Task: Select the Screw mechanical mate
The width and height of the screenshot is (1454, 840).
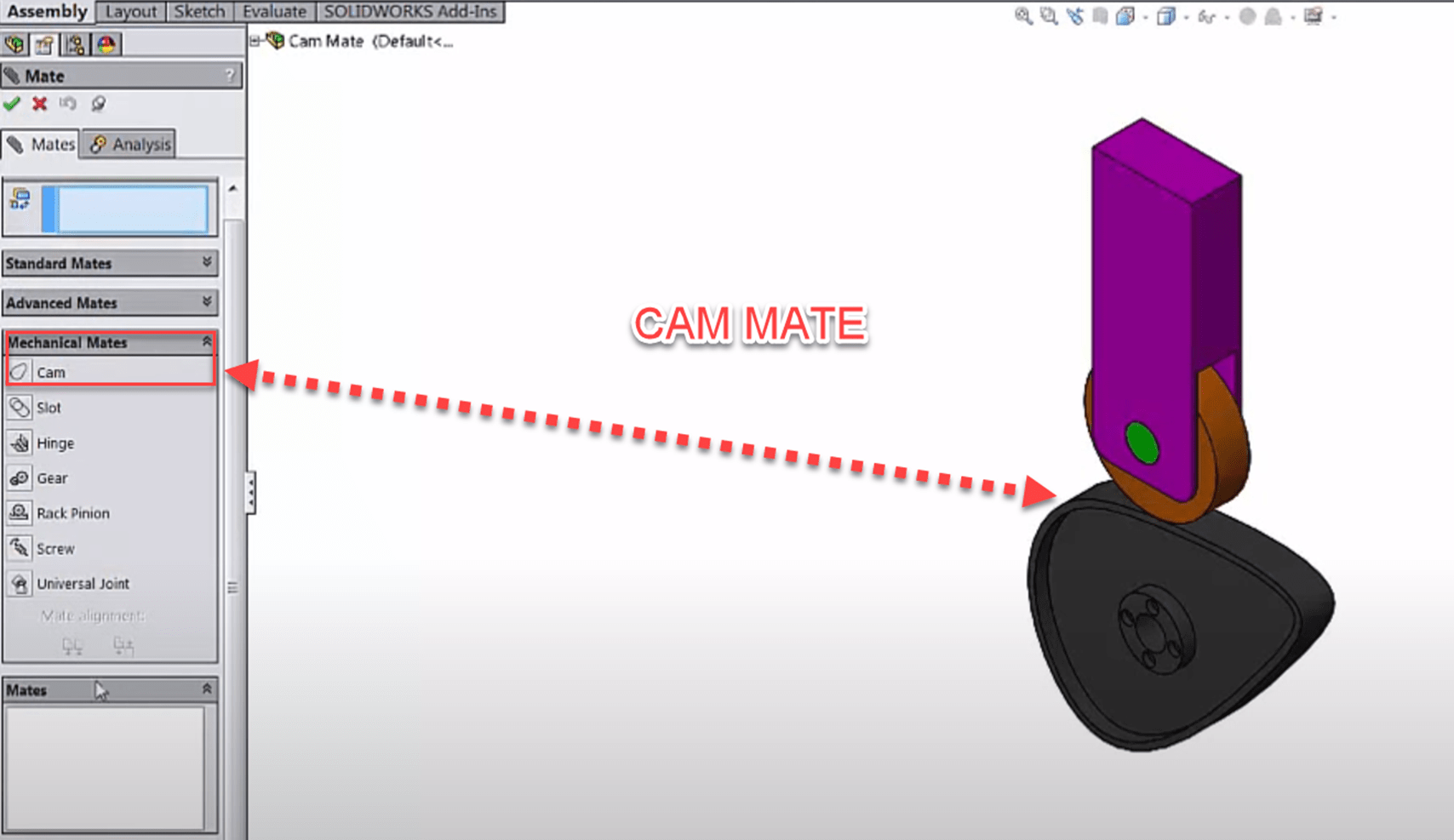Action: point(55,548)
